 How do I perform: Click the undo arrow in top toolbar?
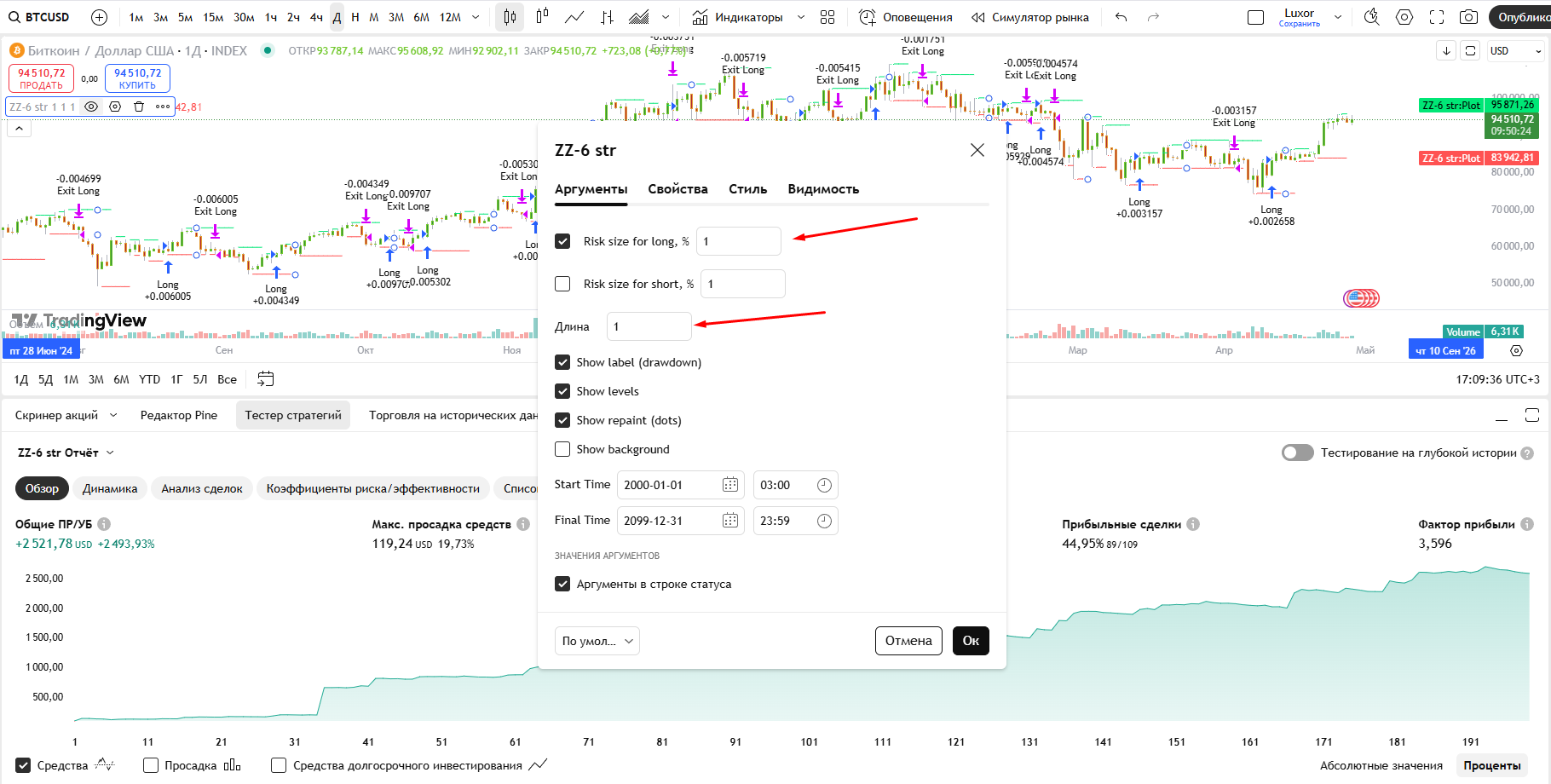1121,17
